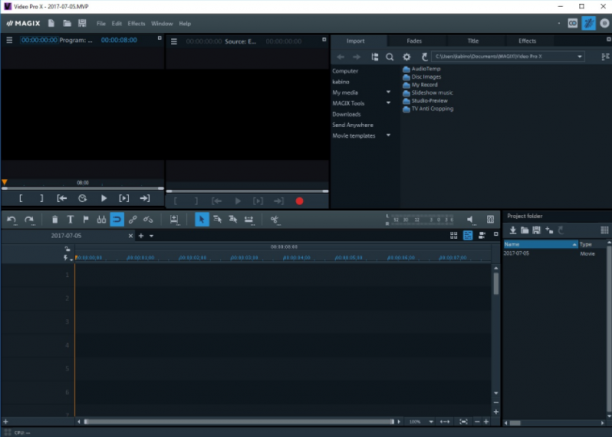Open the media pool settings gear
The width and height of the screenshot is (612, 437).
406,57
